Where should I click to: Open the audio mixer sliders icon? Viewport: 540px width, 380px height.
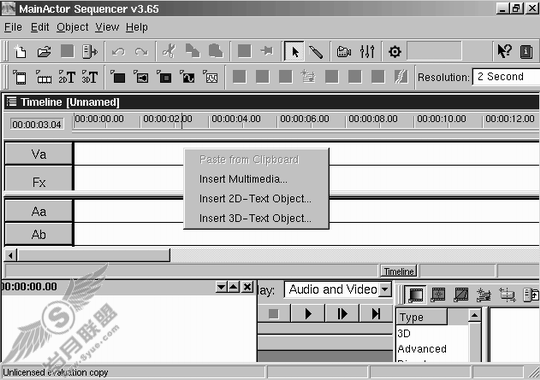coord(367,52)
